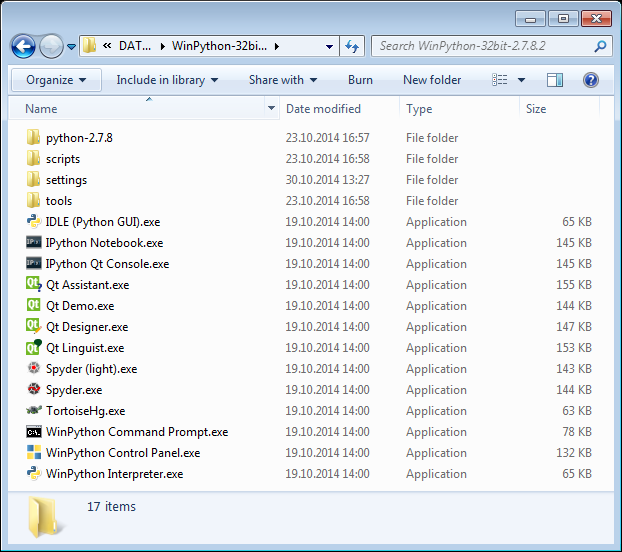Open the Organize menu
The image size is (622, 552).
pos(56,80)
